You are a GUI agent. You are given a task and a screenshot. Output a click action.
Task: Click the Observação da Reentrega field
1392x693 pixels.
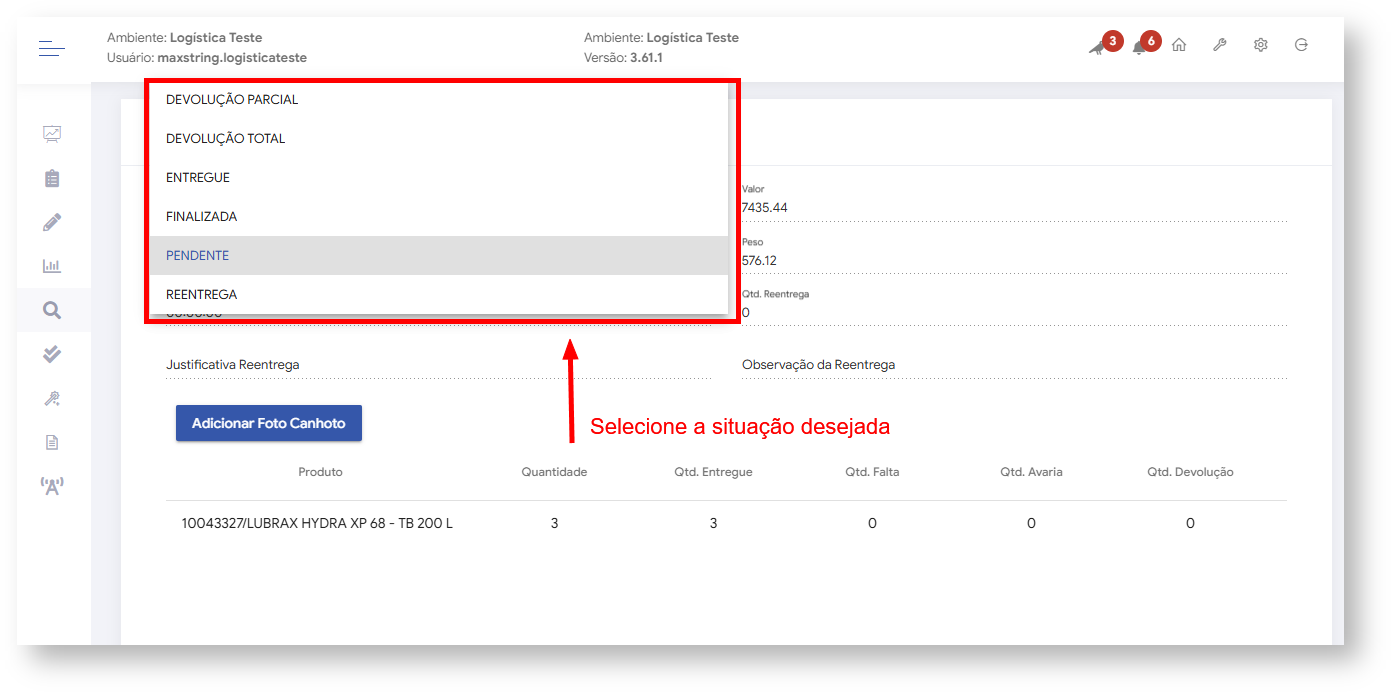click(1014, 365)
